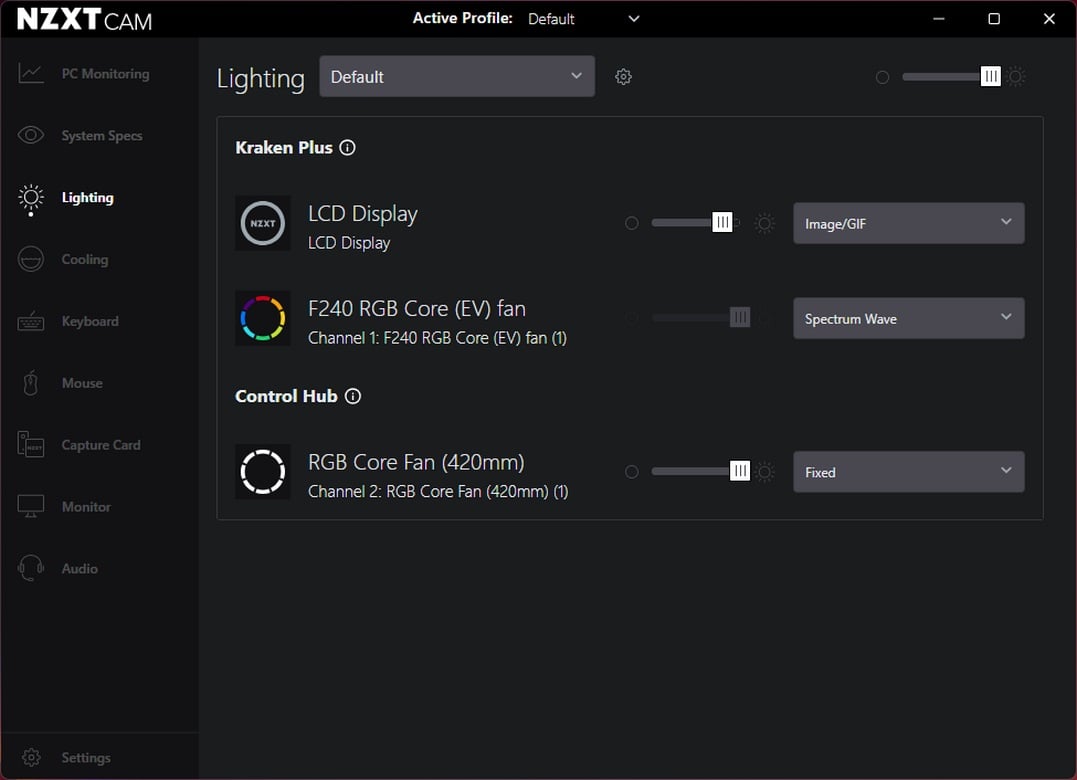Maximize the NZXT CAM window
Viewport: 1077px width, 780px height.
coord(994,19)
